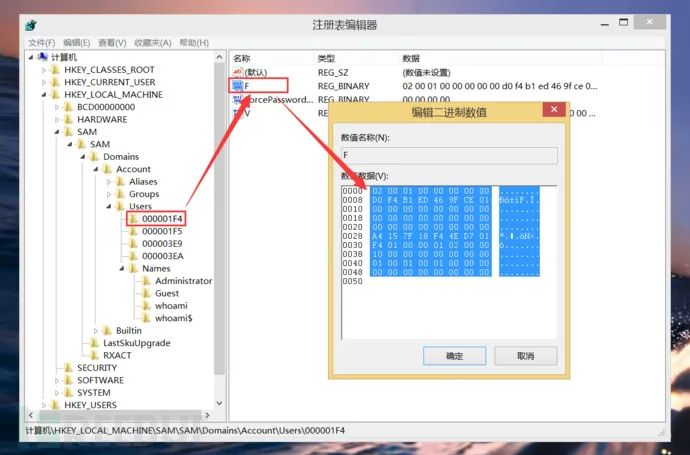The width and height of the screenshot is (690, 455).
Task: Select the HKEY_LOCAL_MACHINE folder icon
Action: 55,94
